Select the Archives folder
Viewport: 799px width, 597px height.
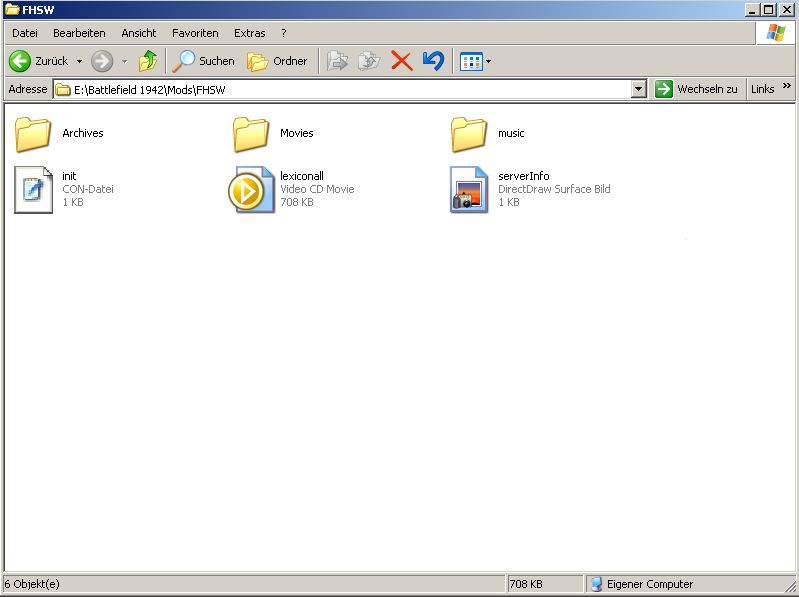tap(34, 133)
